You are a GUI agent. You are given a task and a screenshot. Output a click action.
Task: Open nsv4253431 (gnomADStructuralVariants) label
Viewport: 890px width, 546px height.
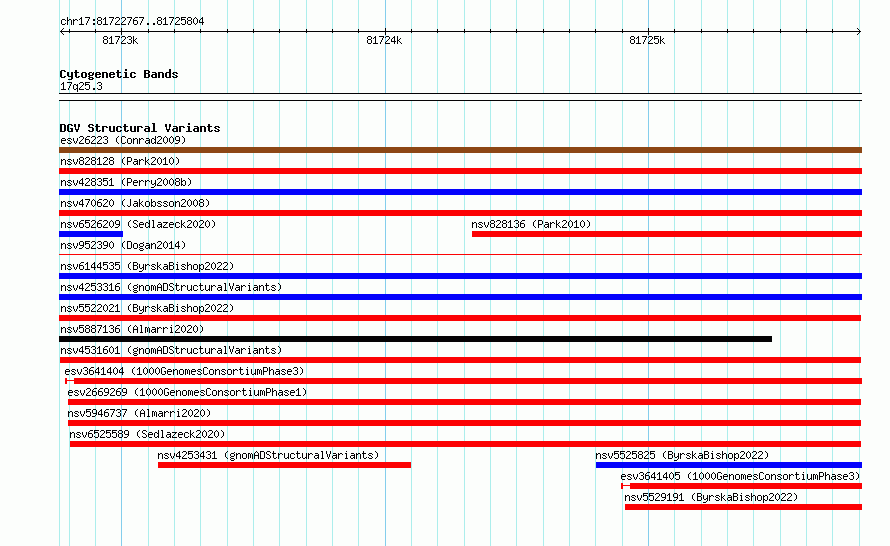coord(268,455)
